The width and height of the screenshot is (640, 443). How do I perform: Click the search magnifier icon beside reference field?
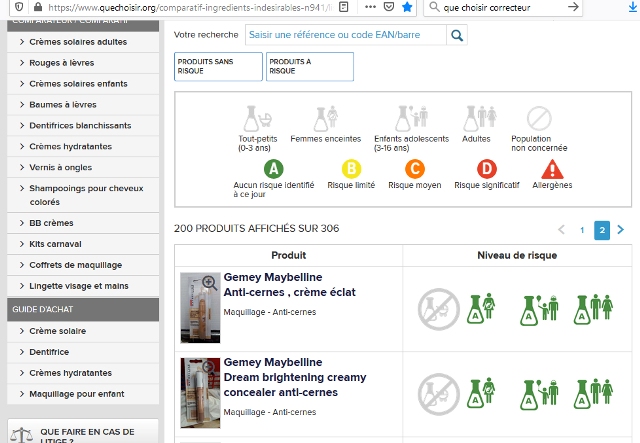[x=456, y=36]
